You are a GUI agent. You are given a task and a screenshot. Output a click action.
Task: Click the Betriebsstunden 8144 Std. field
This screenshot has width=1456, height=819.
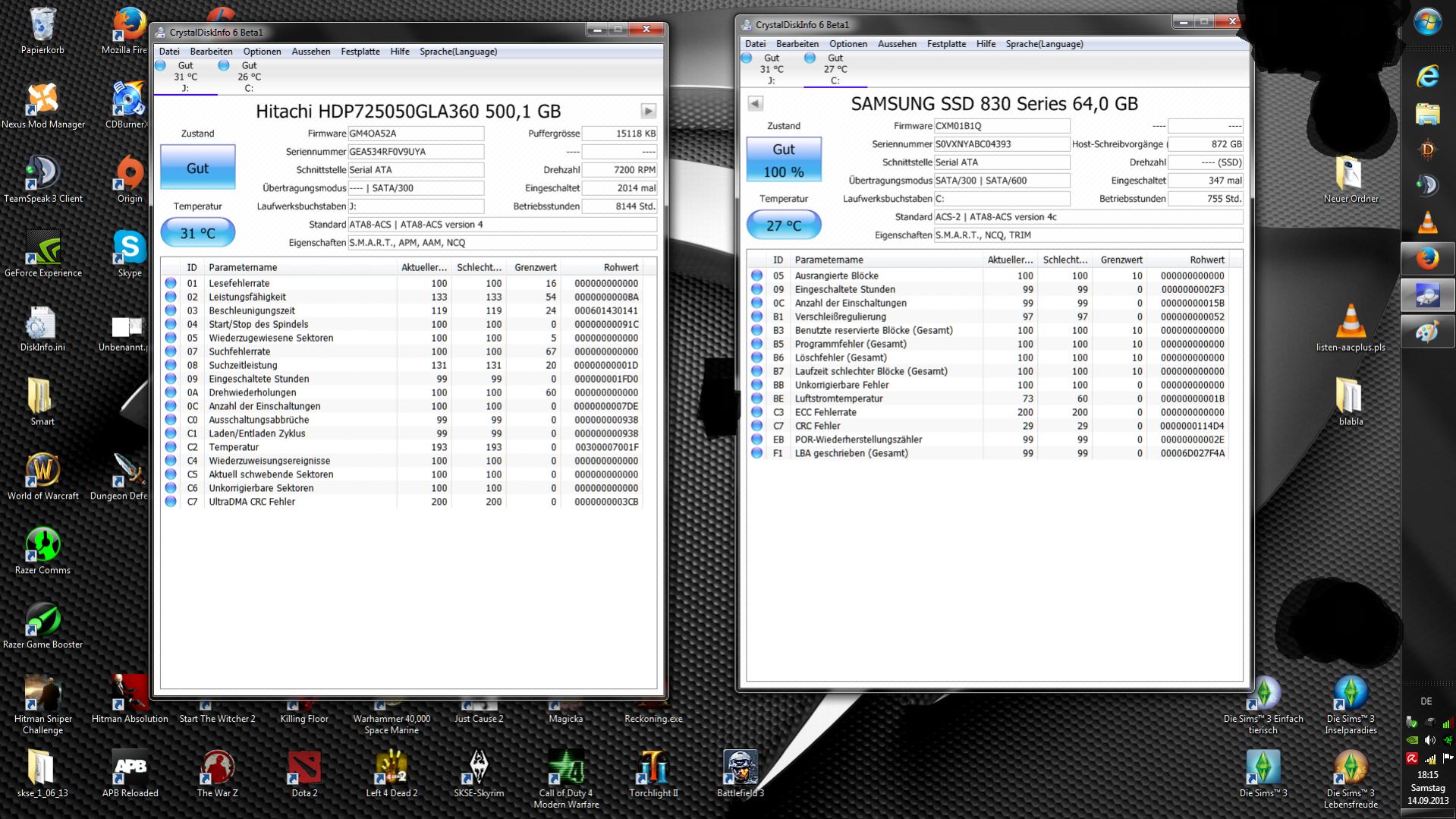(x=619, y=206)
